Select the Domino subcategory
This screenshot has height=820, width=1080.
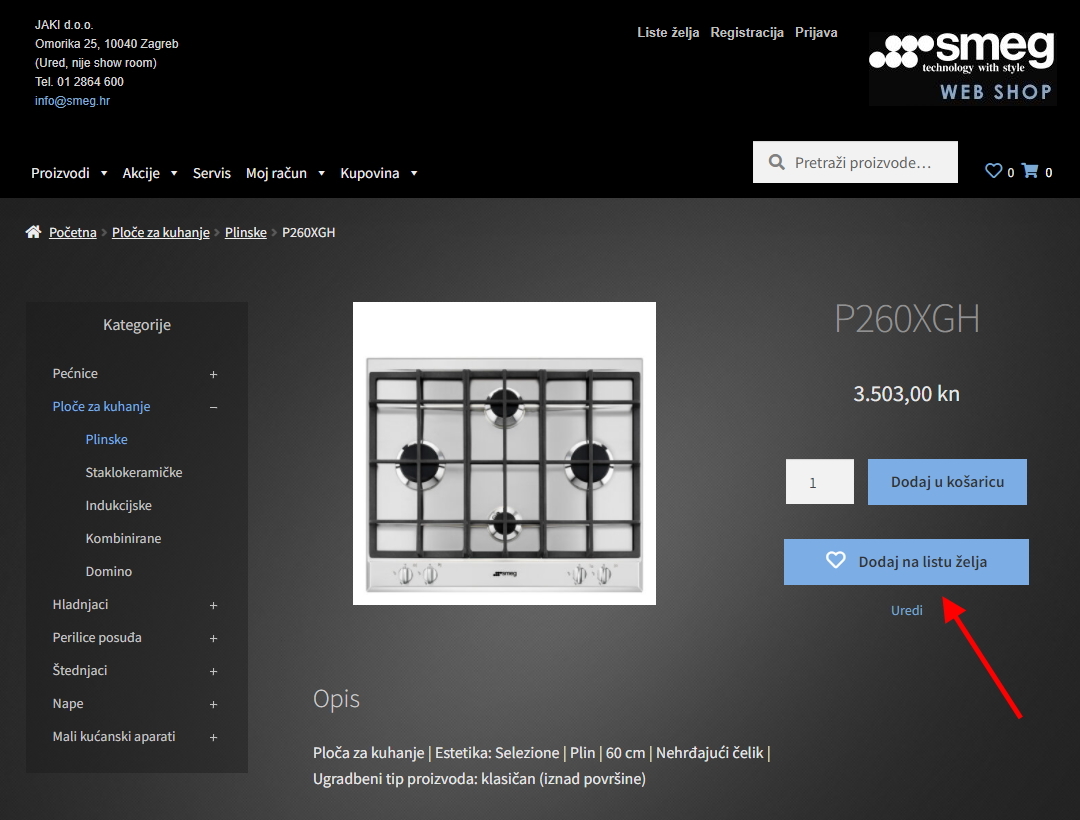point(109,571)
